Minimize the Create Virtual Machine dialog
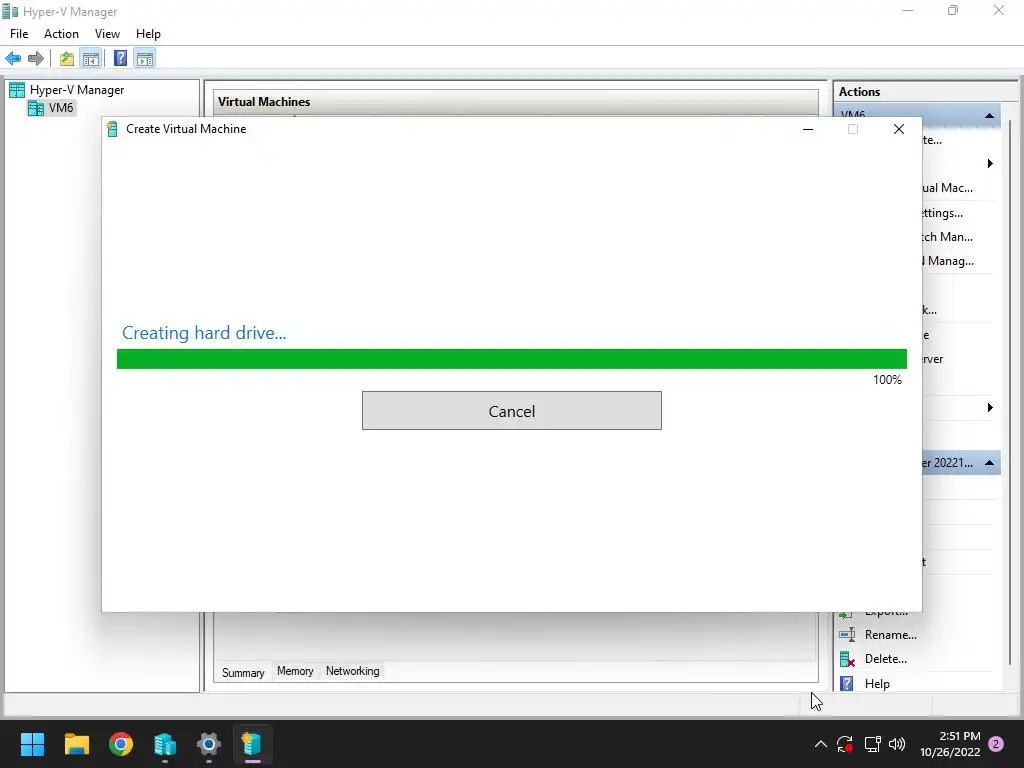This screenshot has width=1024, height=768. (808, 129)
